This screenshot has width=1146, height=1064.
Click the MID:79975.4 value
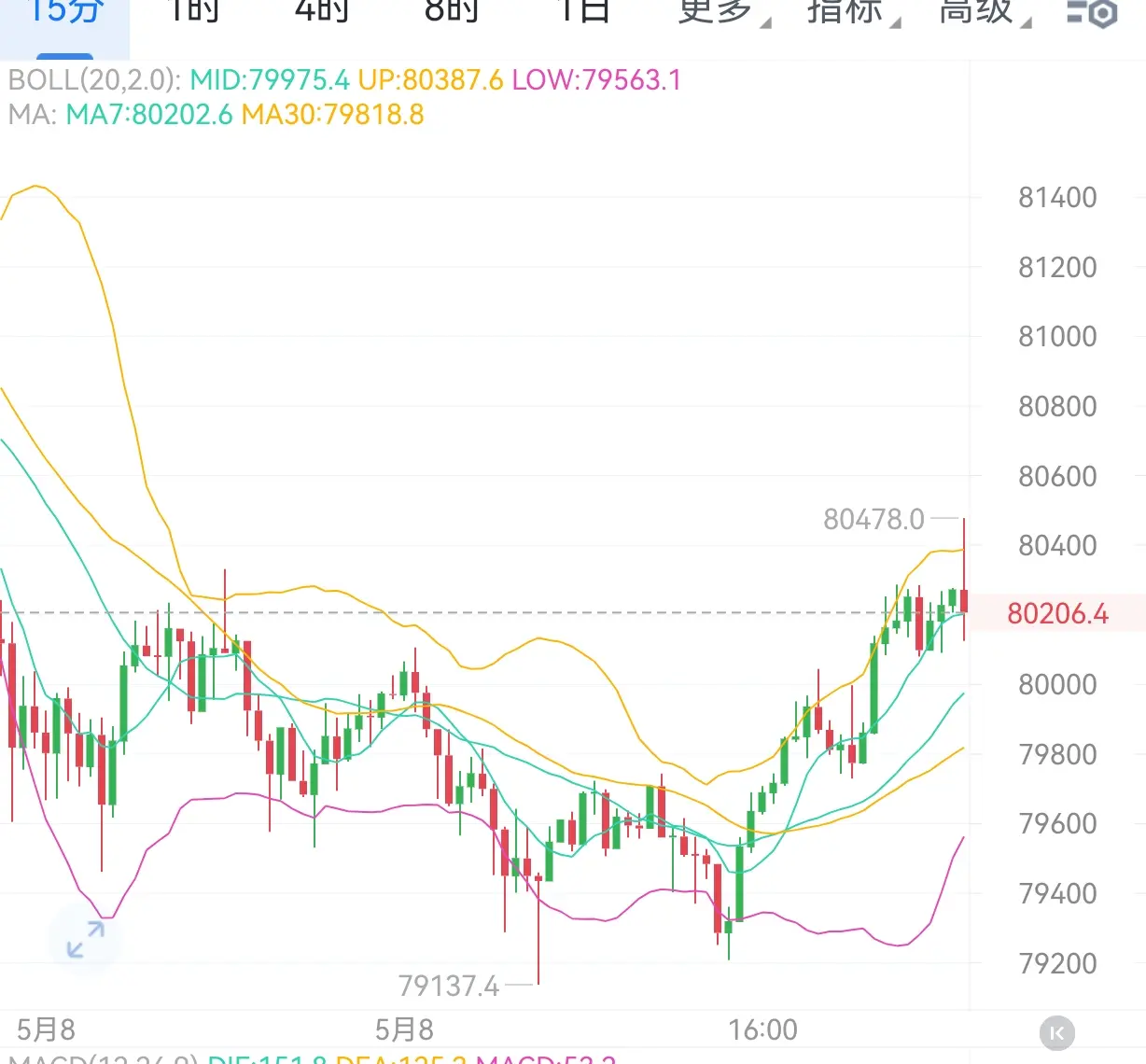click(x=270, y=80)
